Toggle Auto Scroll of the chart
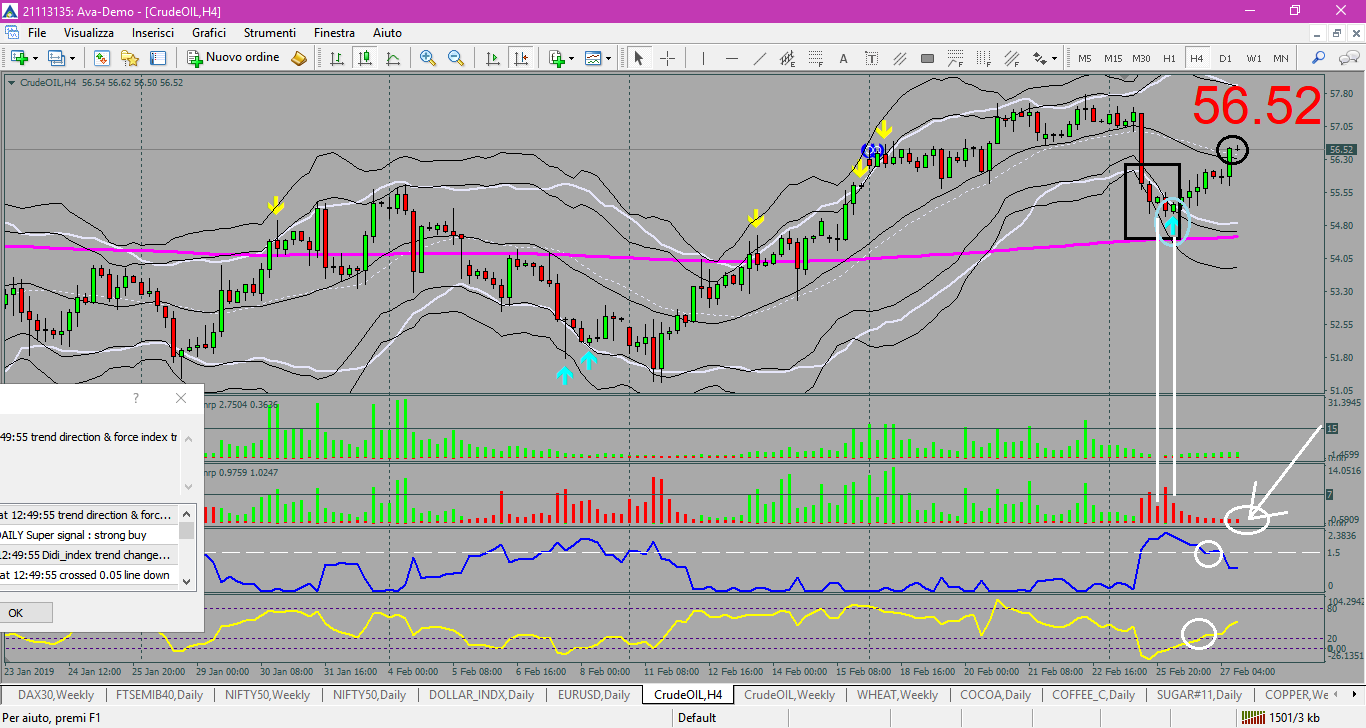Image resolution: width=1366 pixels, height=728 pixels. [x=491, y=58]
